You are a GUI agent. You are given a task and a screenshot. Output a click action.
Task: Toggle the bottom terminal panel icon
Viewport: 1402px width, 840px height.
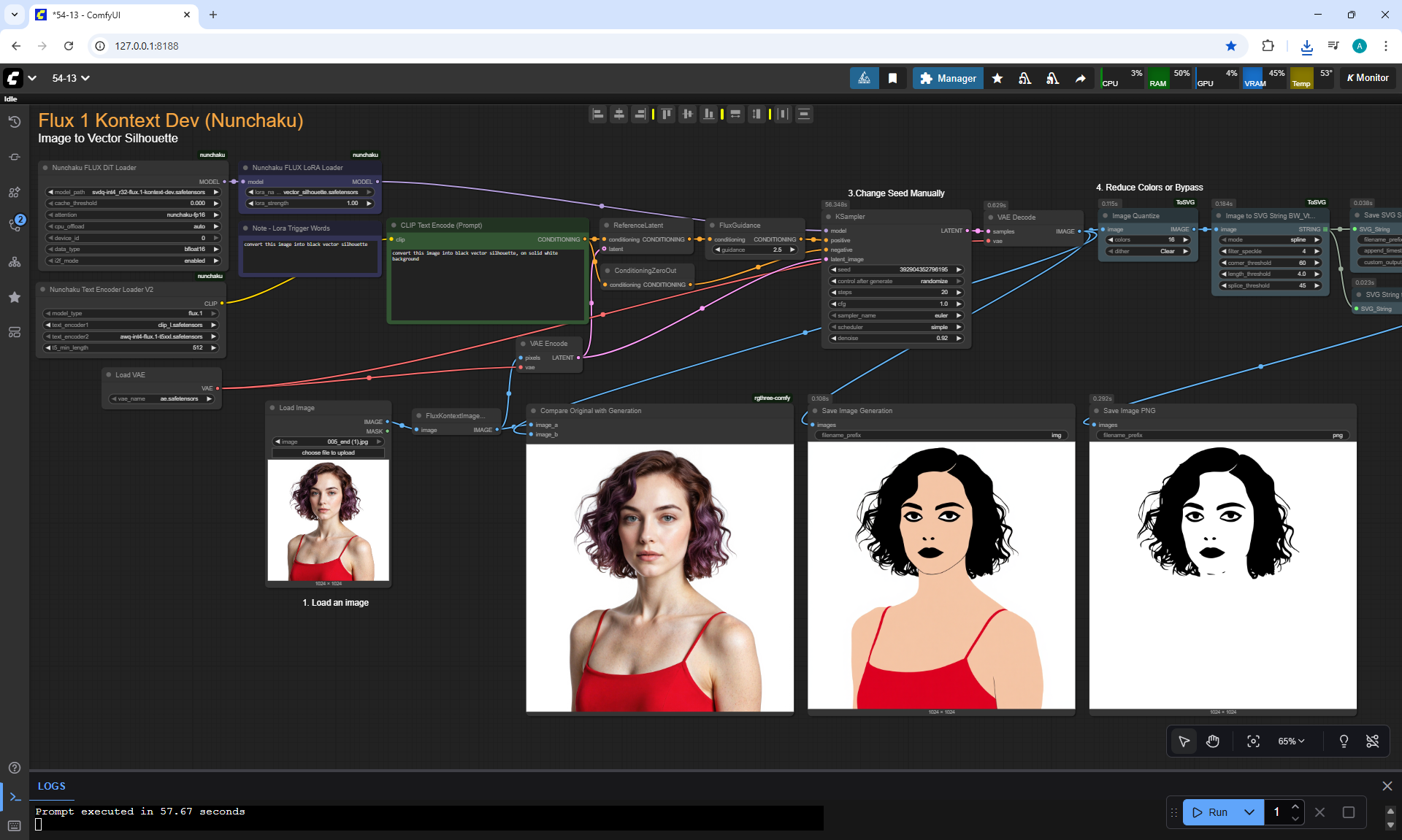(x=15, y=797)
